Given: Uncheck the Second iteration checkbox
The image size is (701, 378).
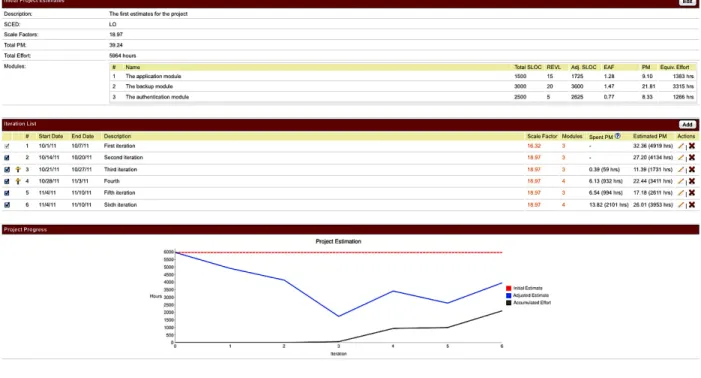Looking at the screenshot, I should click(x=7, y=158).
